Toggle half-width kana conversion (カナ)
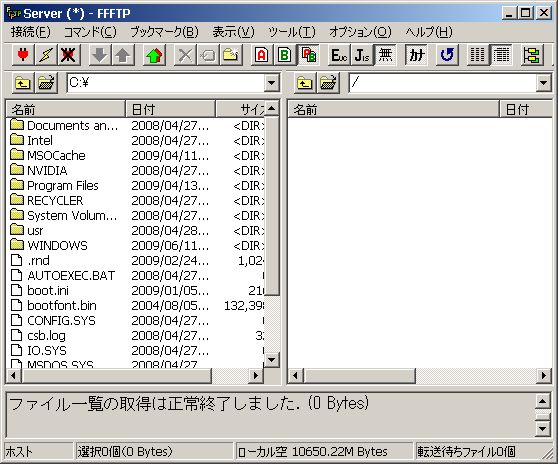 point(416,55)
